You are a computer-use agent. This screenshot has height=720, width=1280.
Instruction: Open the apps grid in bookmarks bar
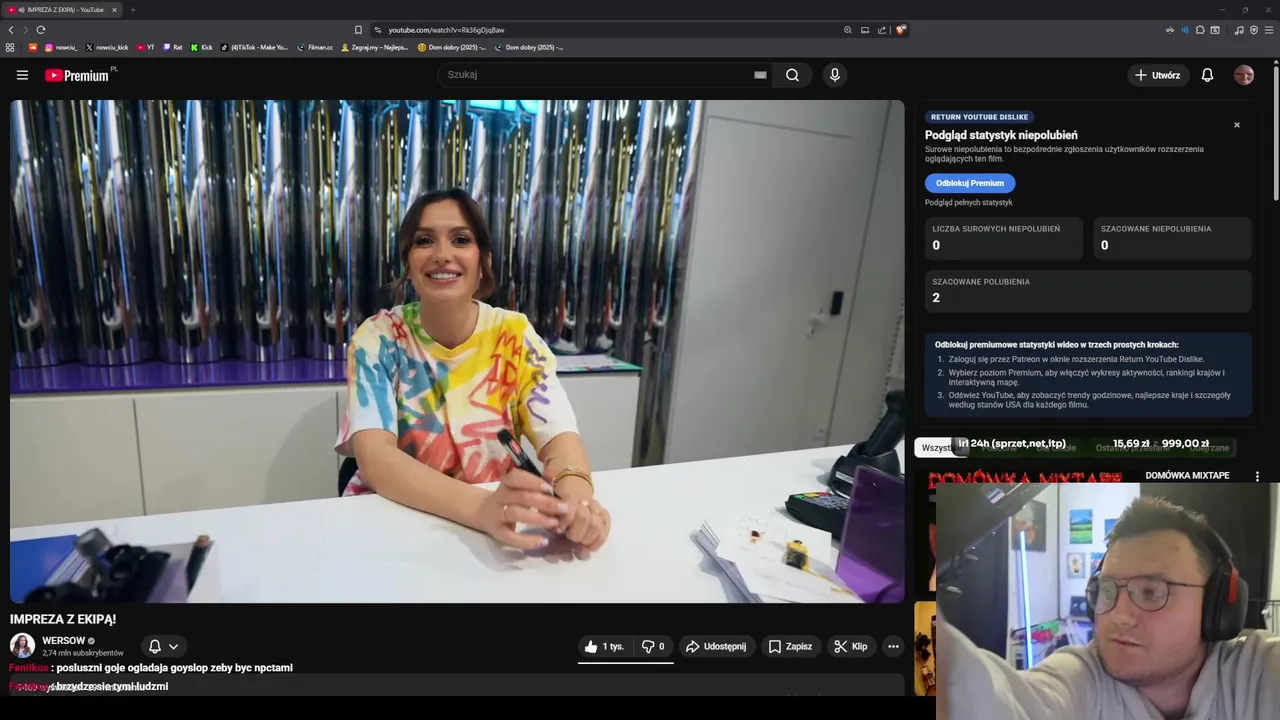[10, 47]
